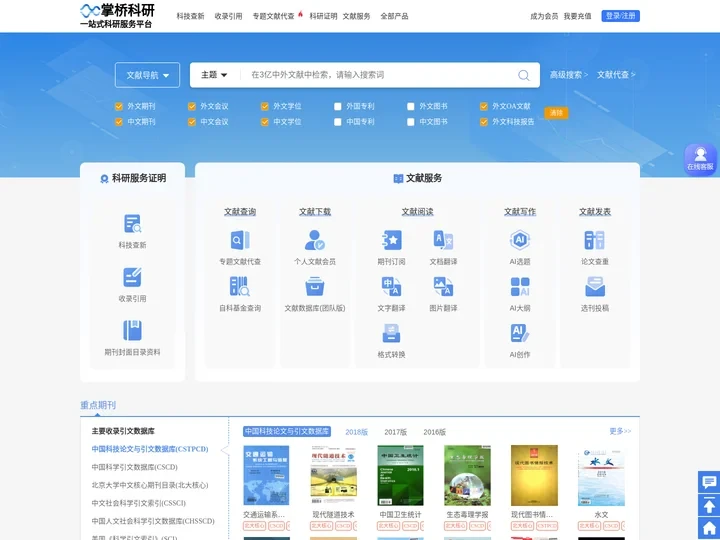Open AI选题 icon
This screenshot has height=540, width=720.
(520, 240)
